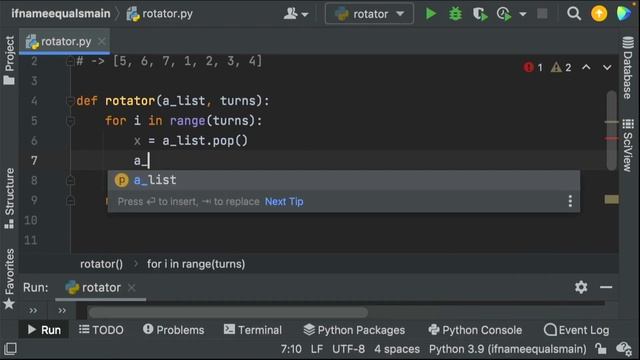Open rotator run configuration dropdown

pyautogui.click(x=369, y=14)
